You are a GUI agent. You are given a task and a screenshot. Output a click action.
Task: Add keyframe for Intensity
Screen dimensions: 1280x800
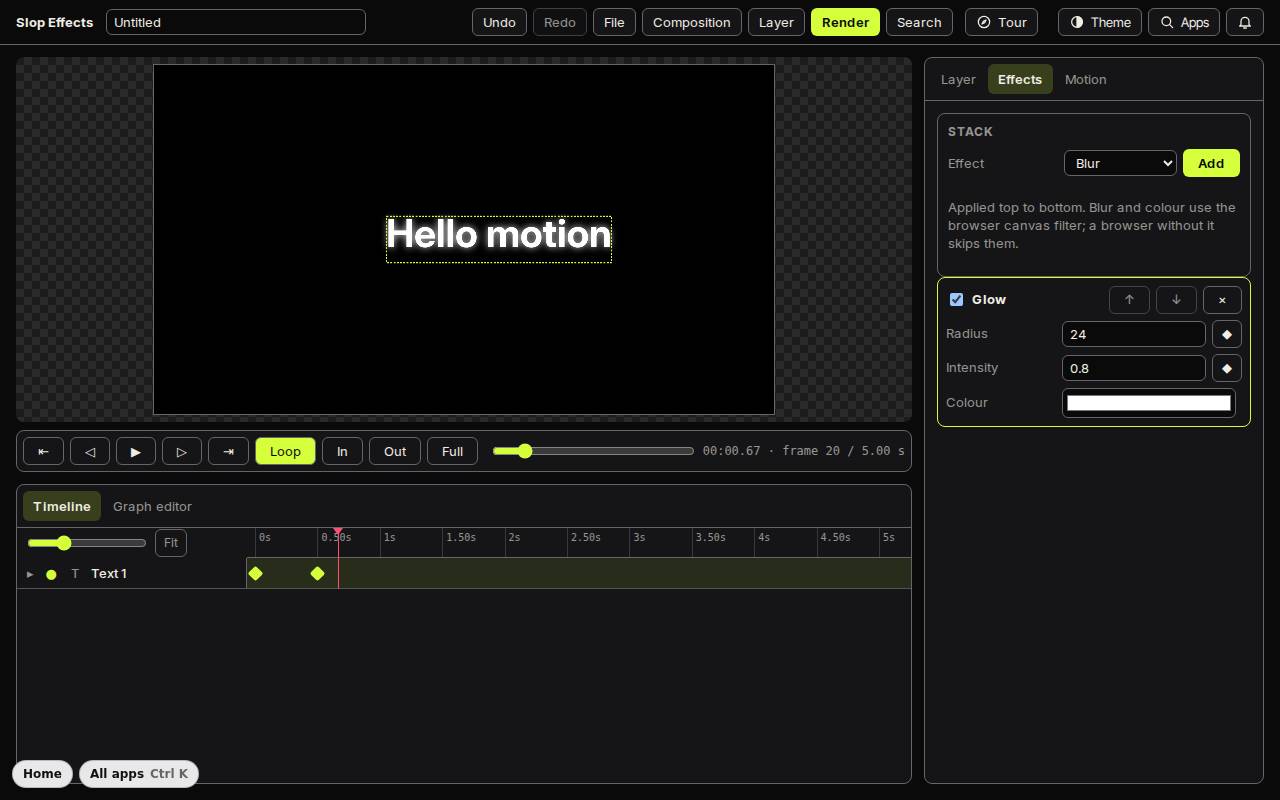click(1227, 368)
